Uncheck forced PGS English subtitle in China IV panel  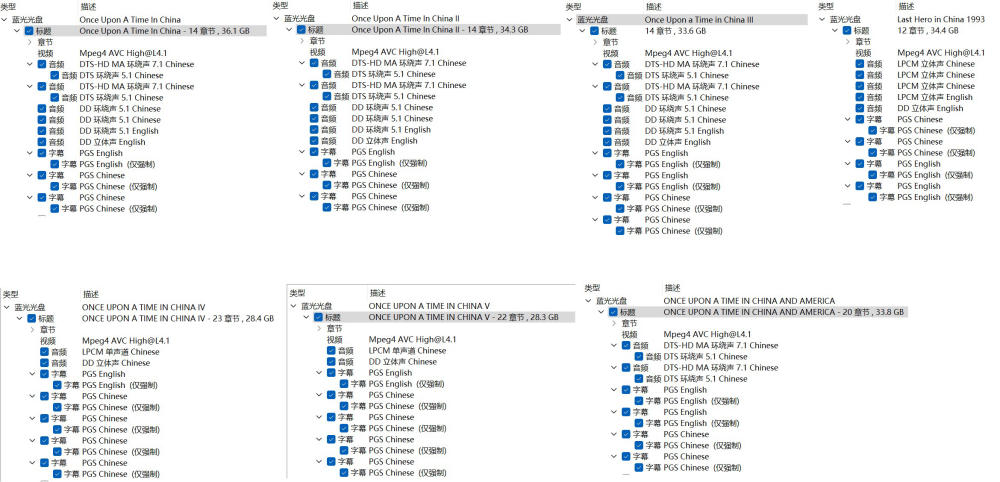pyautogui.click(x=57, y=385)
